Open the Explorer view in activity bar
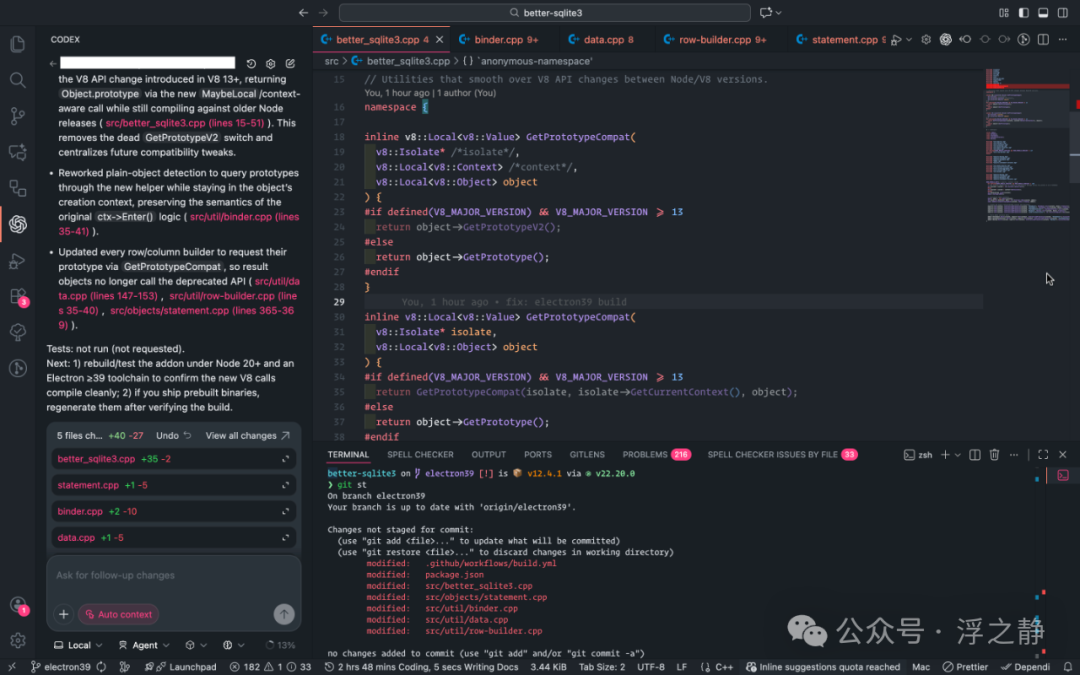This screenshot has width=1080, height=675. 18,44
